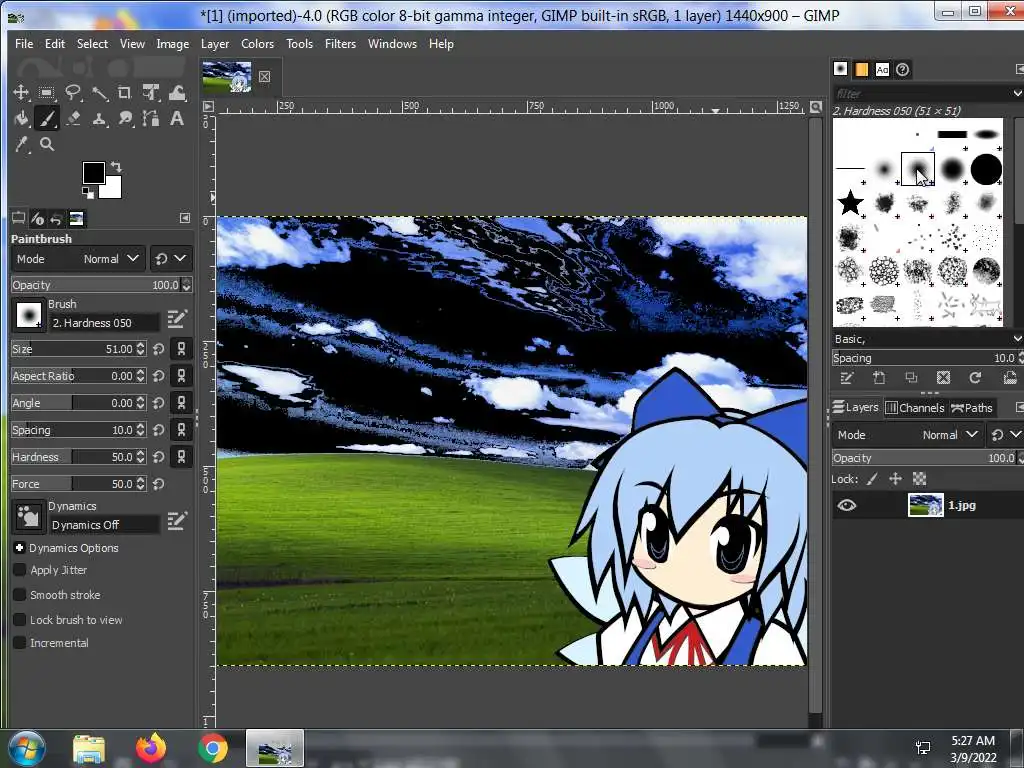Select the Move tool

tap(21, 93)
